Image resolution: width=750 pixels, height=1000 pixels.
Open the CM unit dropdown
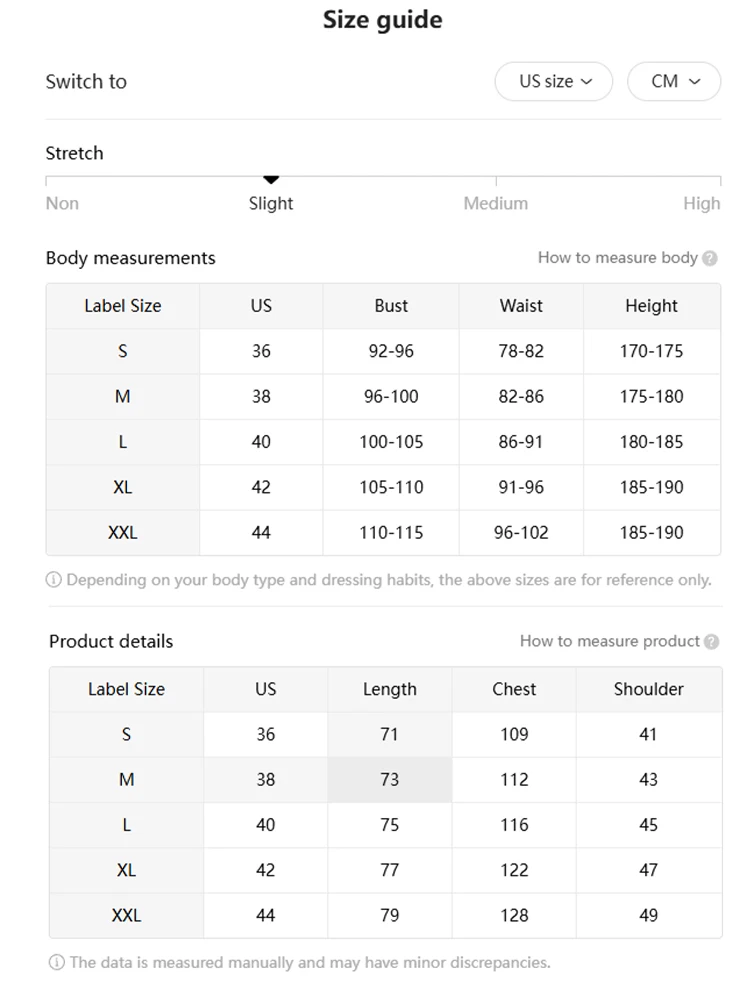(x=673, y=82)
